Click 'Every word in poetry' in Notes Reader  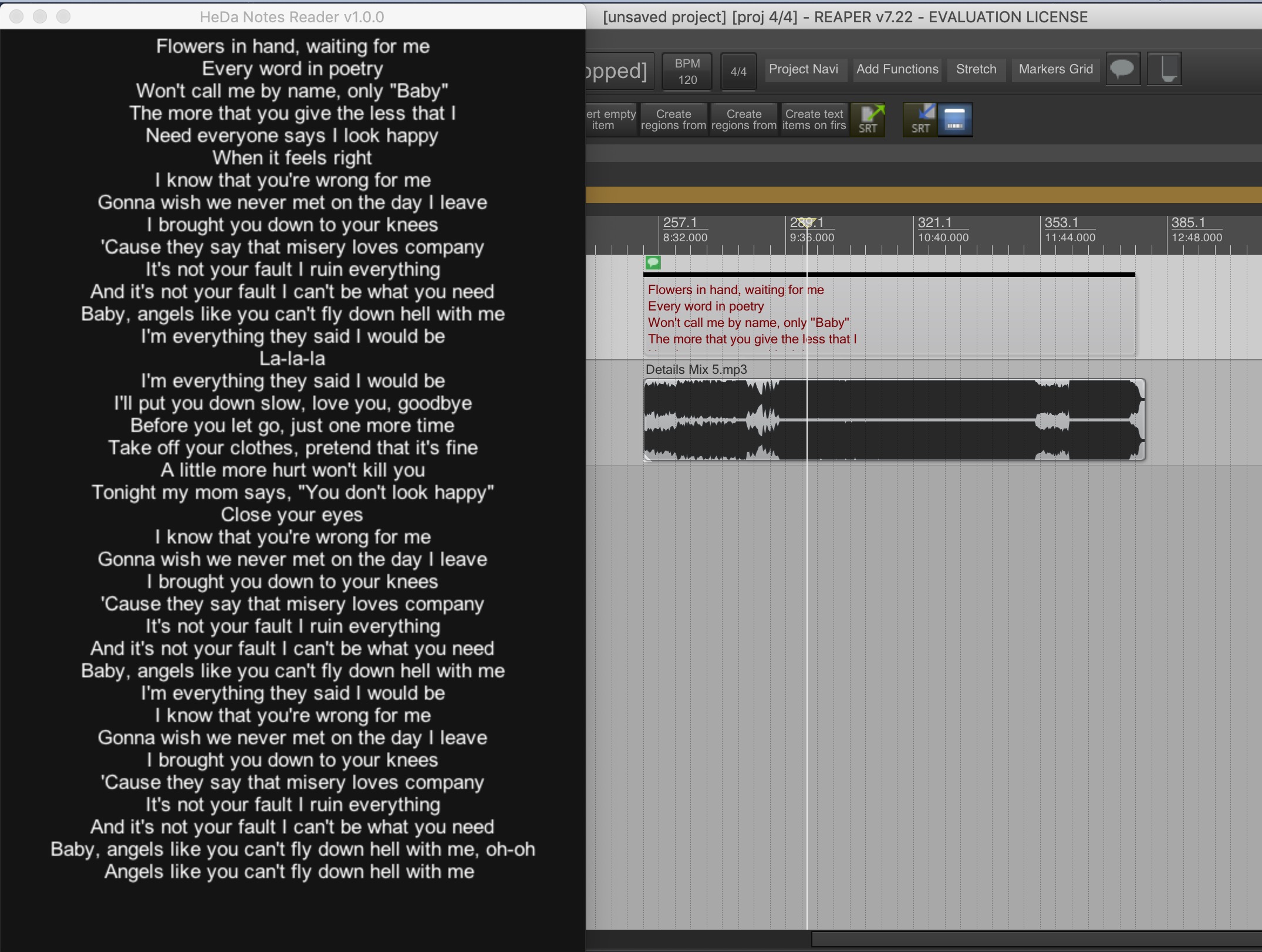pyautogui.click(x=293, y=69)
